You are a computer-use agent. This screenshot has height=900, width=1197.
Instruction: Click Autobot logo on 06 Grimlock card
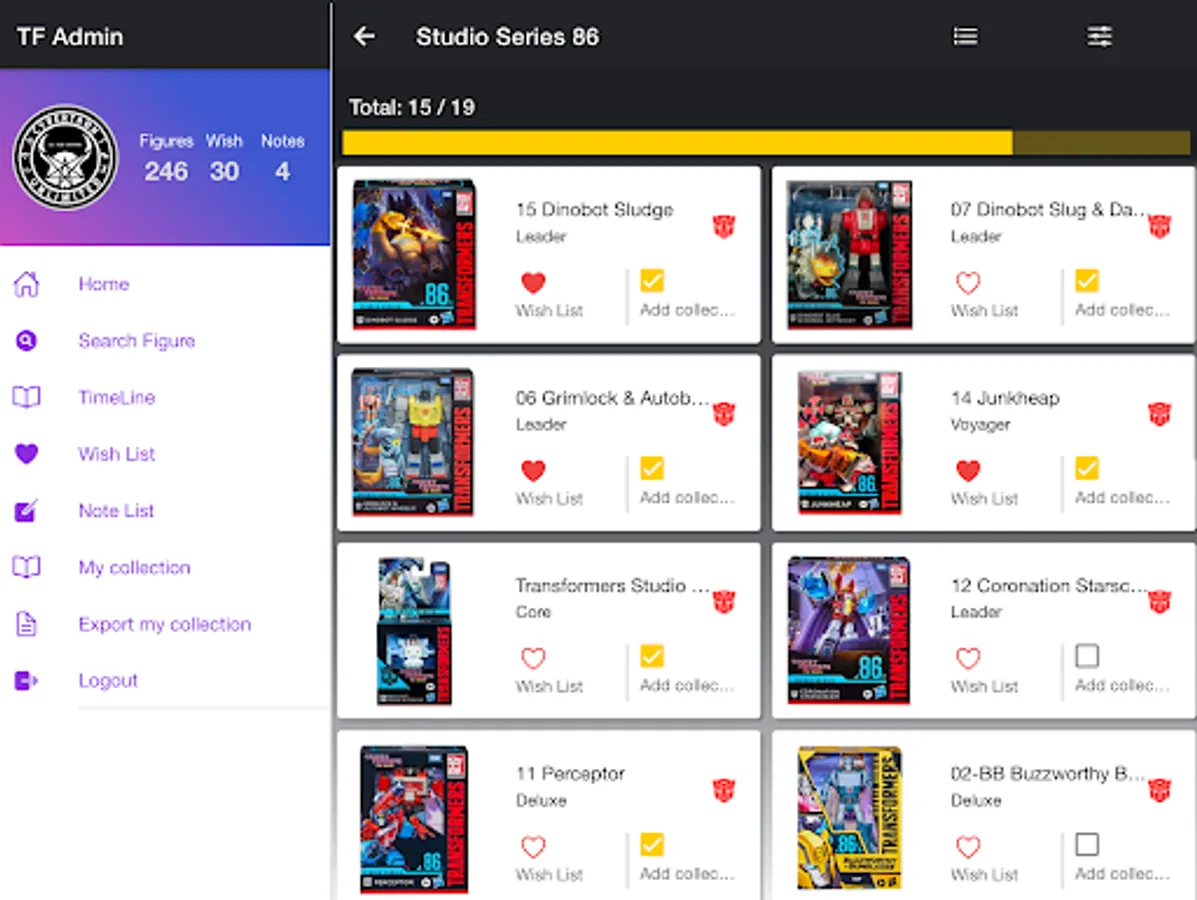724,415
